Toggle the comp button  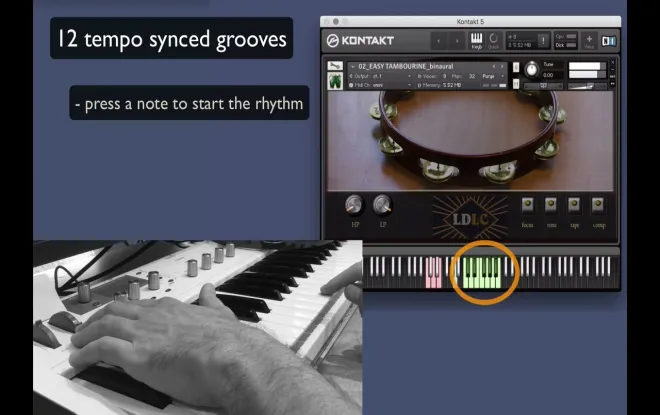click(598, 205)
